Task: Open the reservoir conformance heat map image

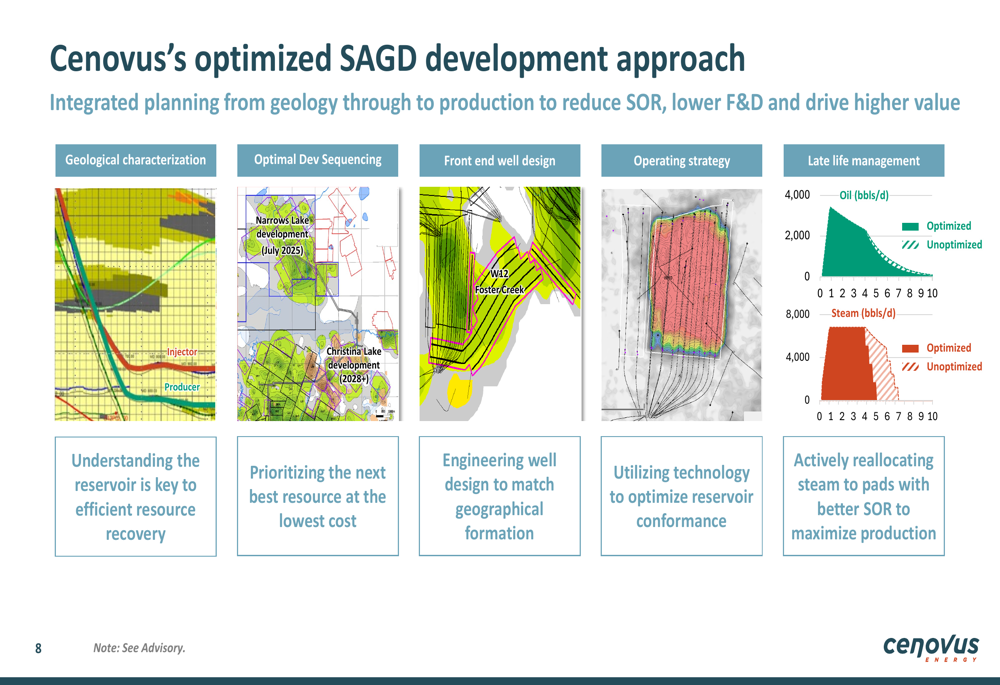Action: tap(682, 304)
